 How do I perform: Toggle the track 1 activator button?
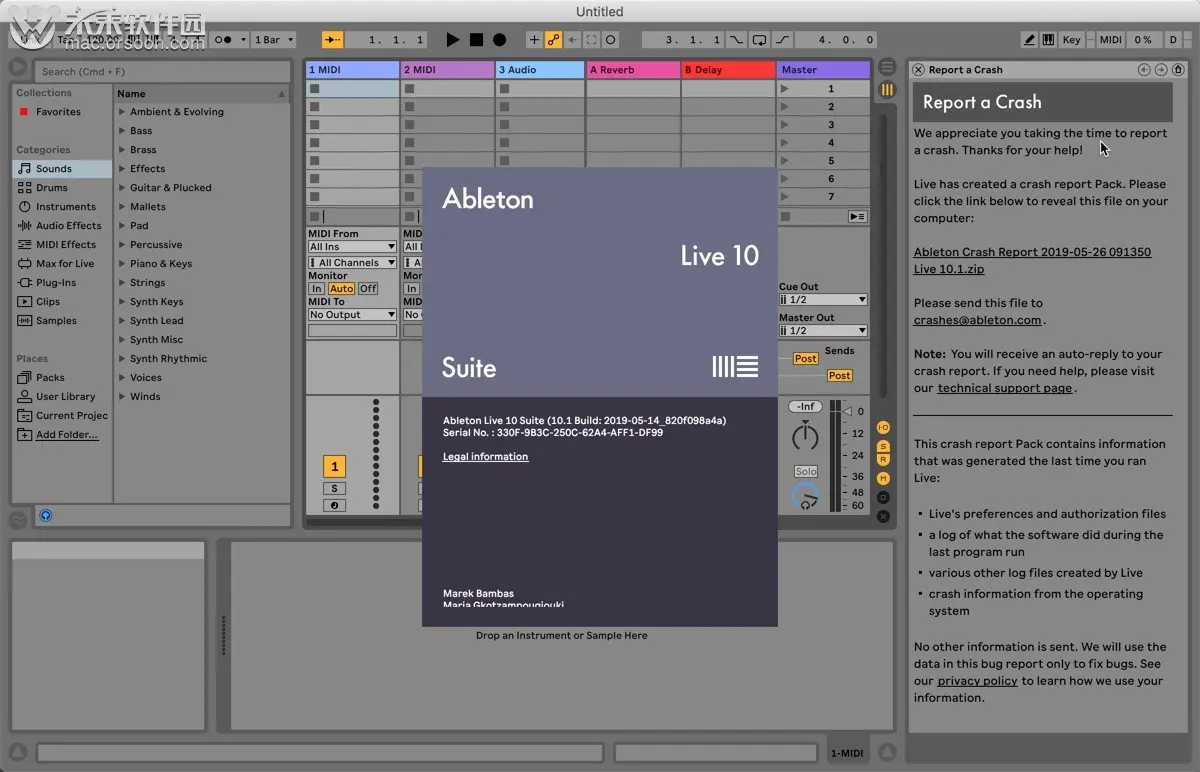(334, 466)
